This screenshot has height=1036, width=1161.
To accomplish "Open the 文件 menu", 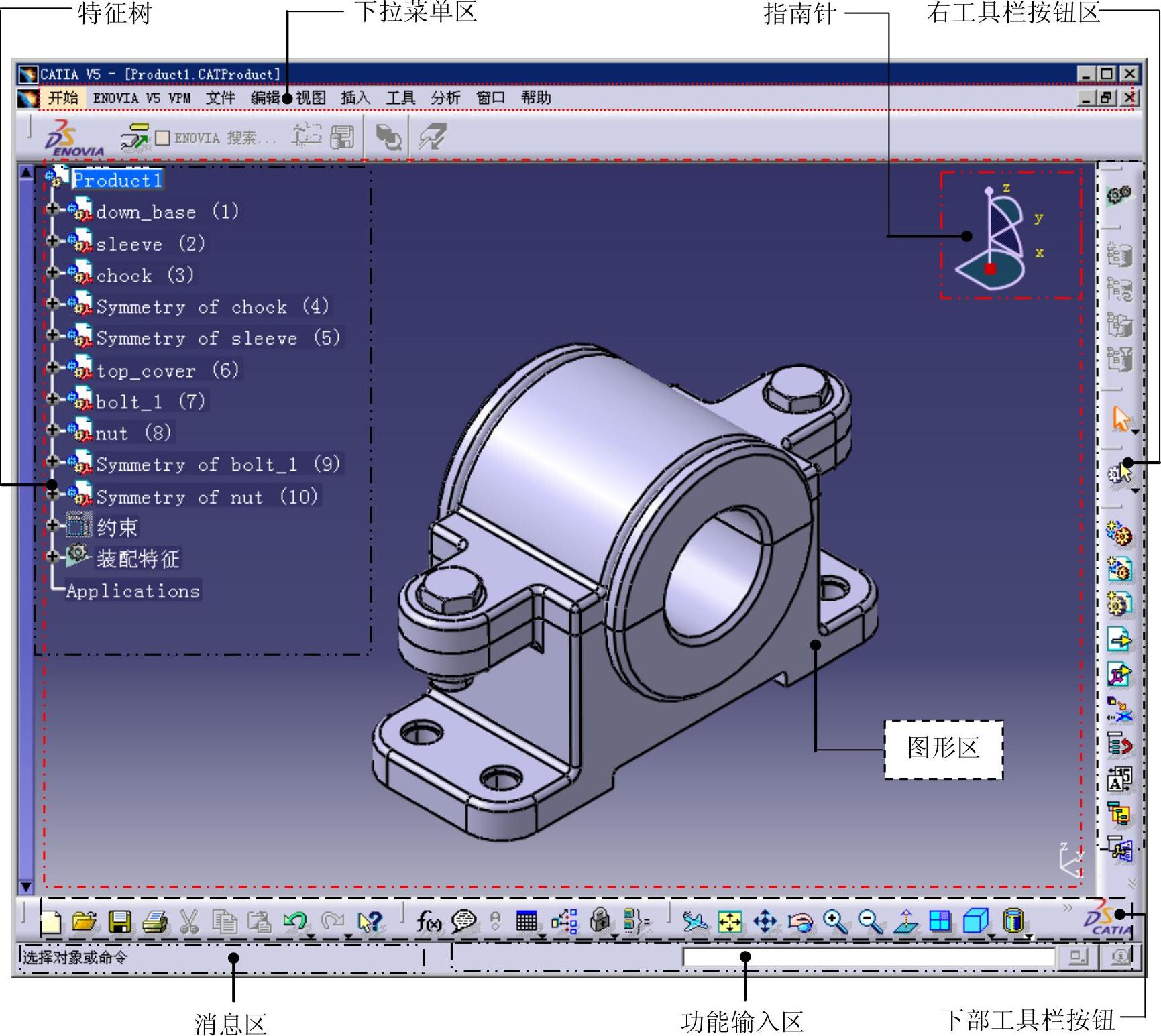I will [220, 98].
